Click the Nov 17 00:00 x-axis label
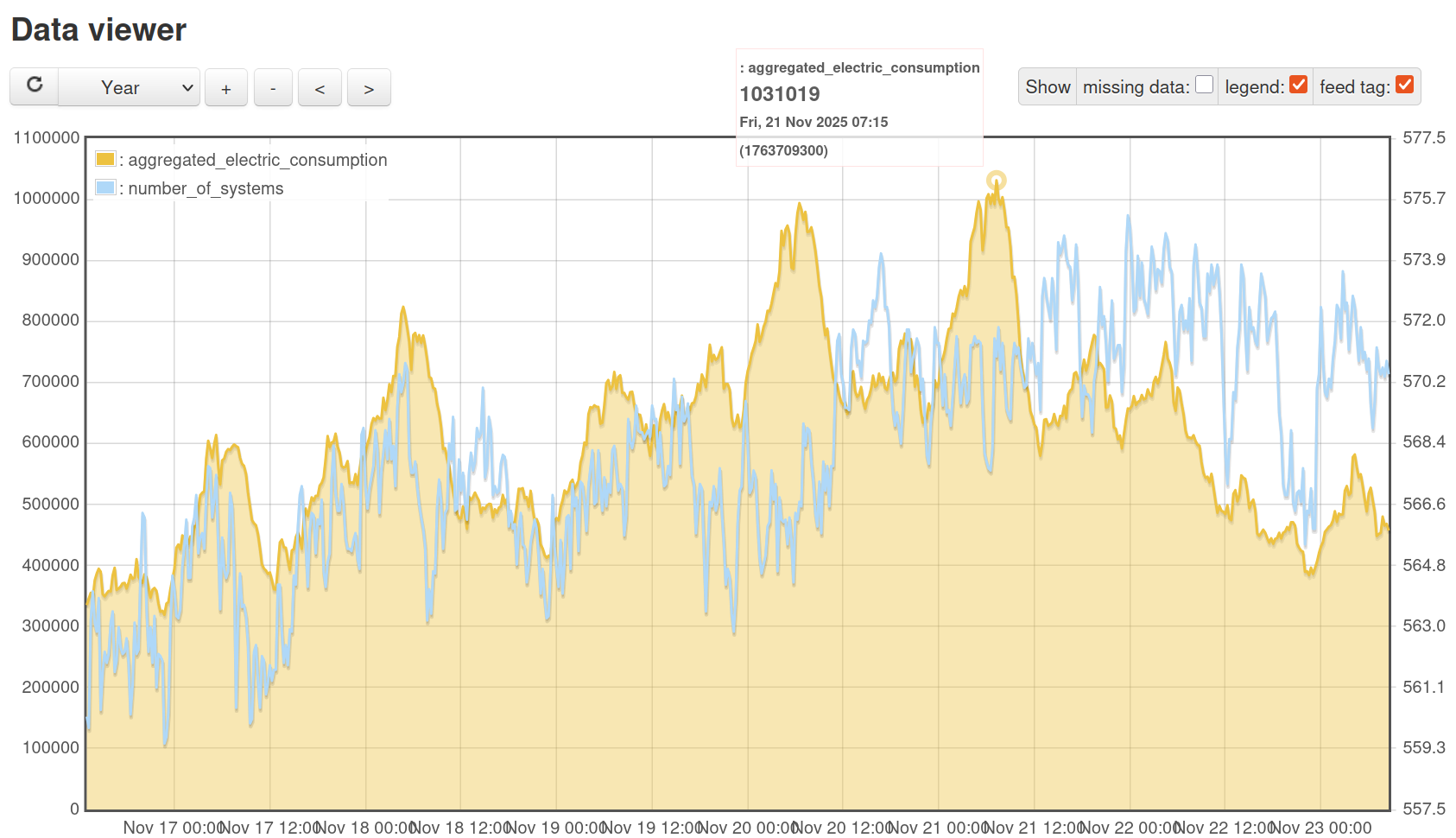 (174, 827)
